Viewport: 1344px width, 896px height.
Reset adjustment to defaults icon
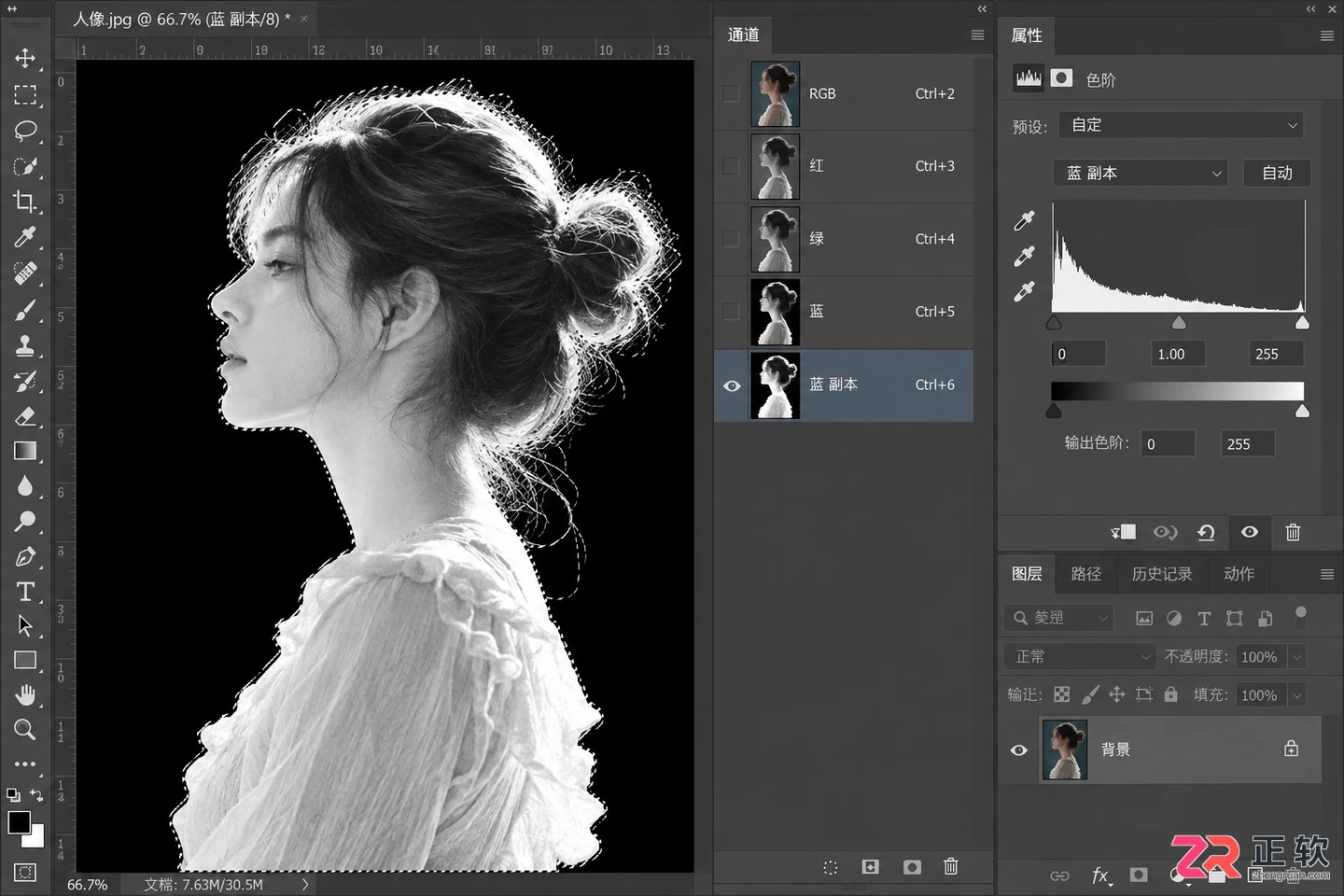[1206, 532]
